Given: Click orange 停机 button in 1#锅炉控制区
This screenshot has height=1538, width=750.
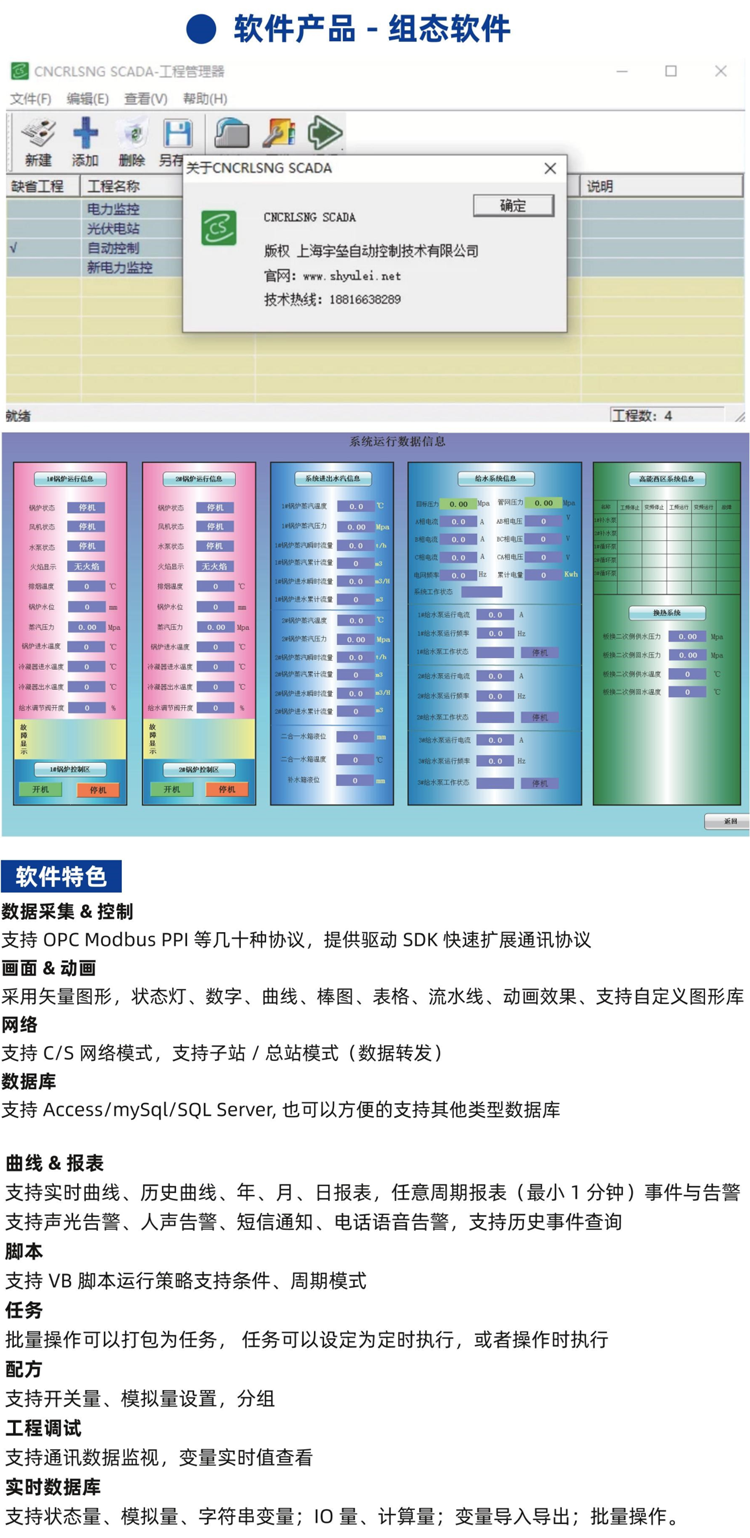Looking at the screenshot, I should pos(97,789).
